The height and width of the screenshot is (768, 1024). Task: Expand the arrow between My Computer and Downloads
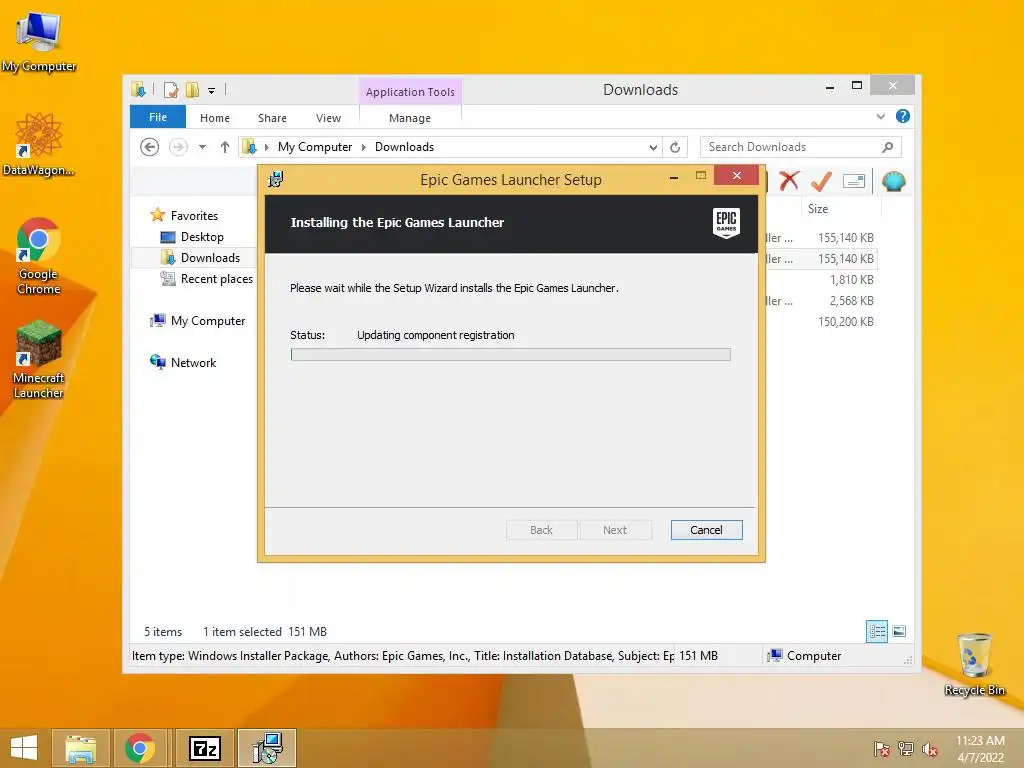tap(364, 147)
